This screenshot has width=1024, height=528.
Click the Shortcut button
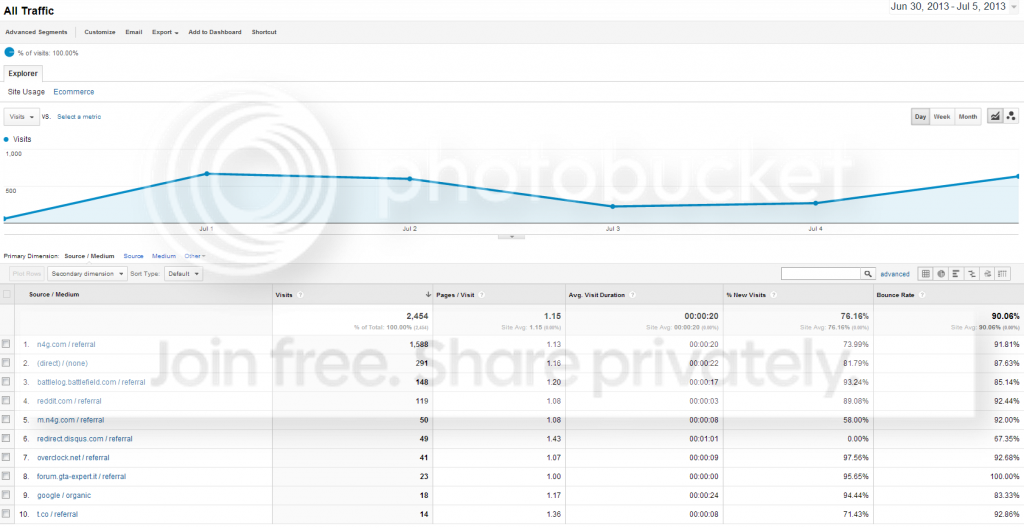pos(264,32)
